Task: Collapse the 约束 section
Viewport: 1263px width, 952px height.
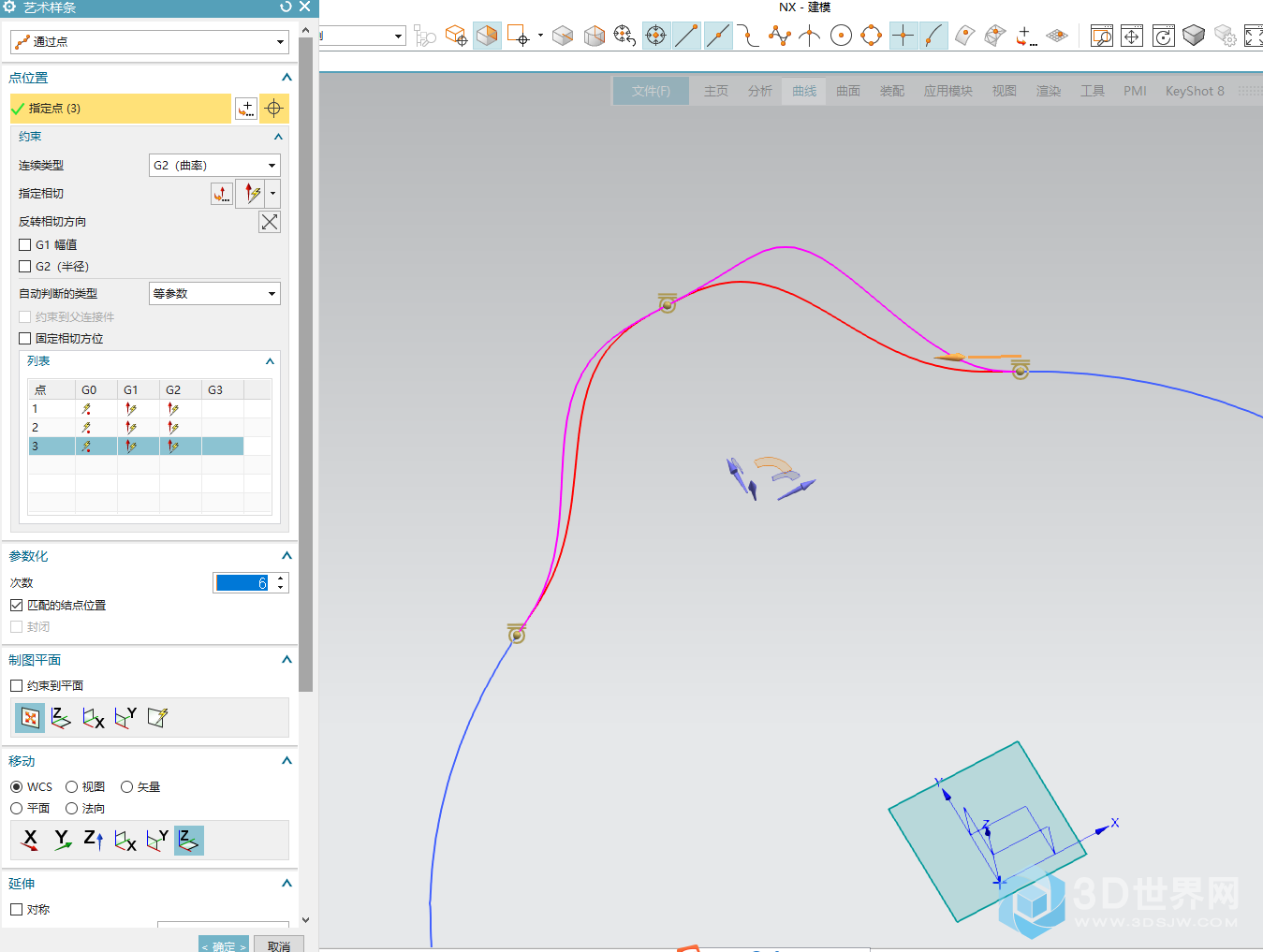Action: click(278, 137)
